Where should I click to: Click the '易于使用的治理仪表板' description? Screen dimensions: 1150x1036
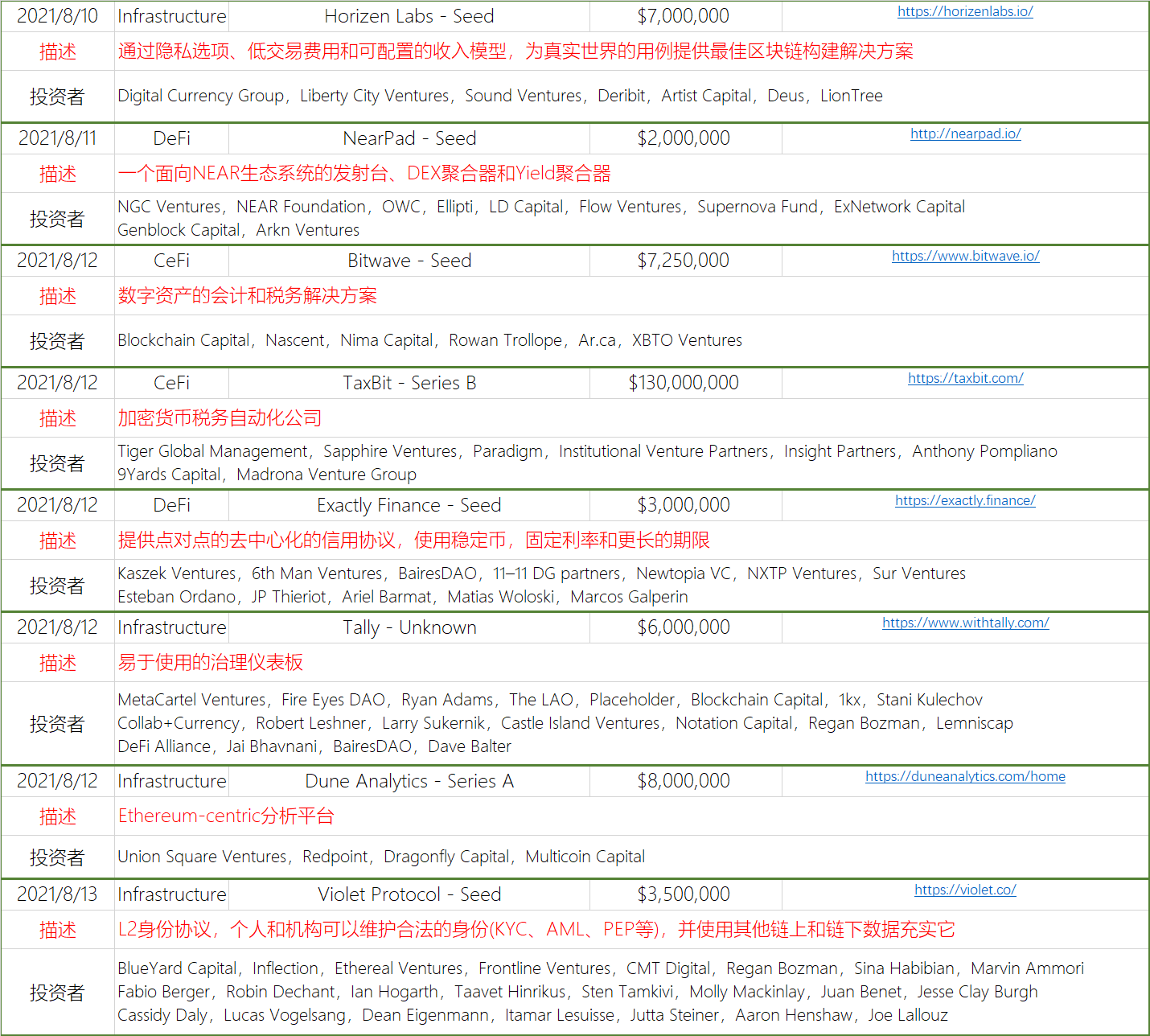point(211,663)
